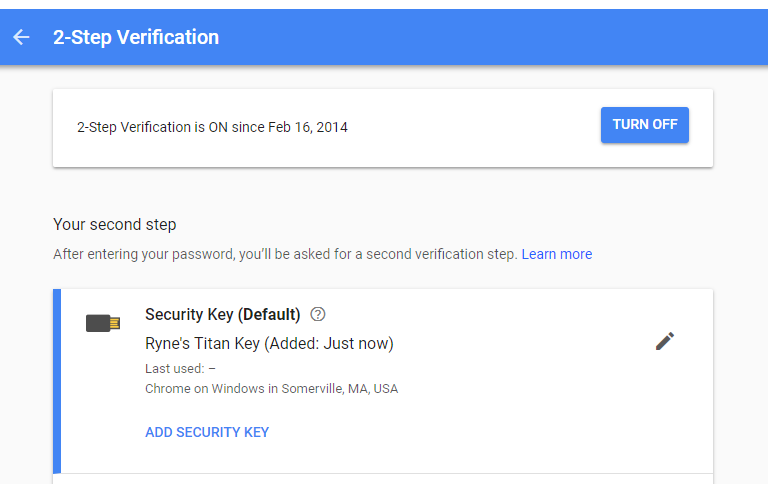Click the 2-Step Verification page title
The height and width of the screenshot is (484, 768).
[136, 37]
